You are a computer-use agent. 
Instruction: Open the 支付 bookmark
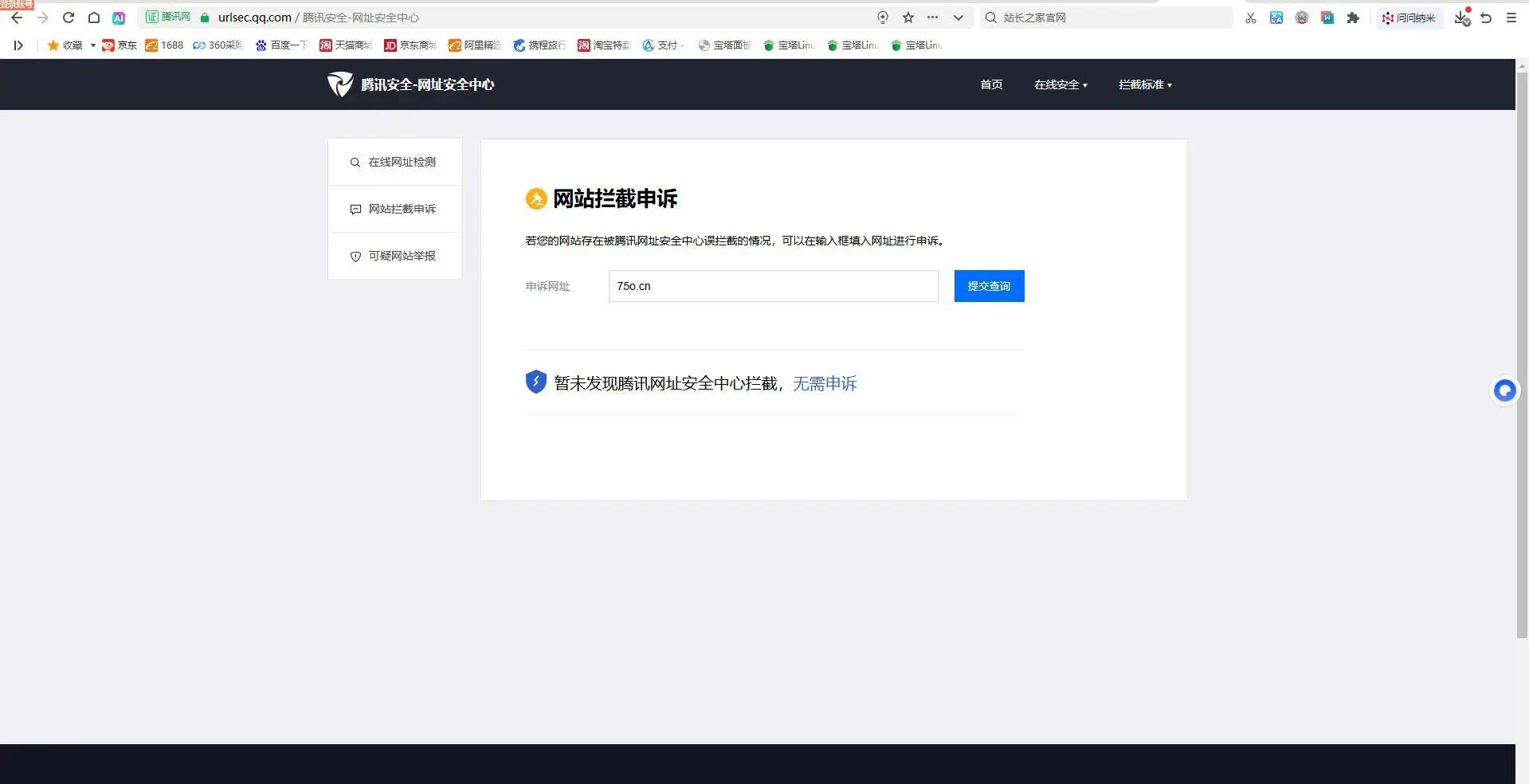point(663,45)
